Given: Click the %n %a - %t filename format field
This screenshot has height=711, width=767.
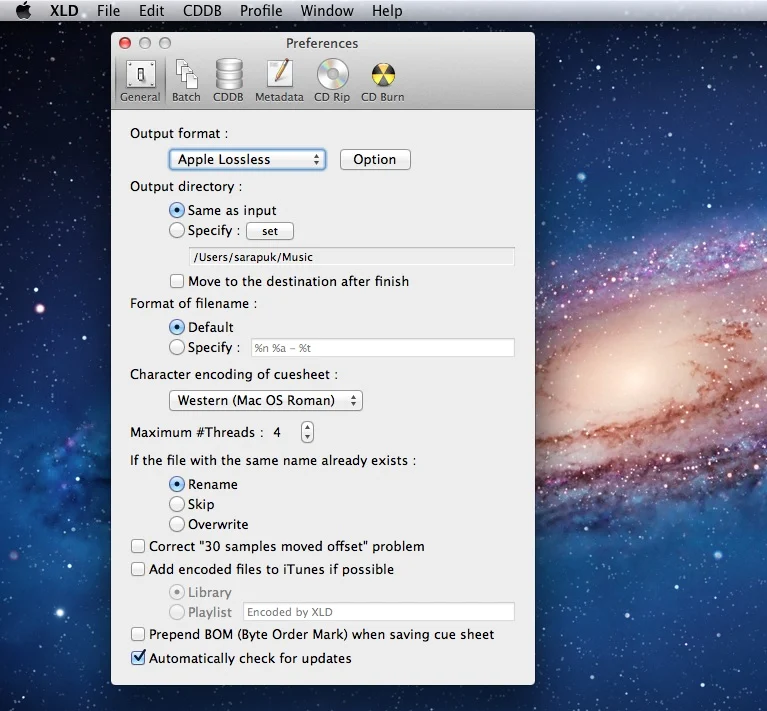Looking at the screenshot, I should click(383, 348).
